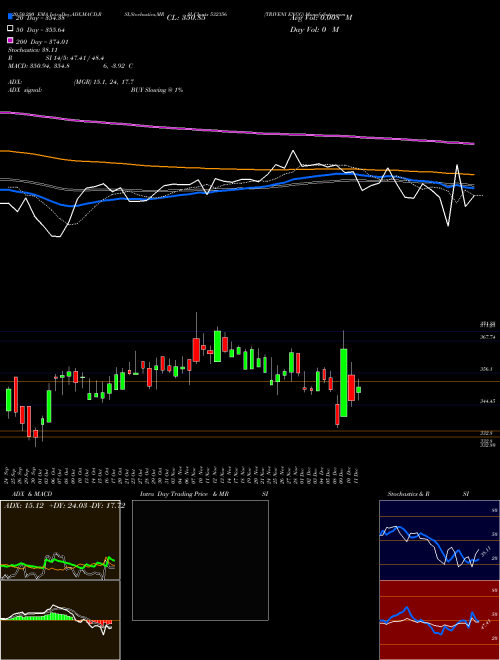
Task: Click the tall green candlestick near chart end
Action: tap(344, 383)
